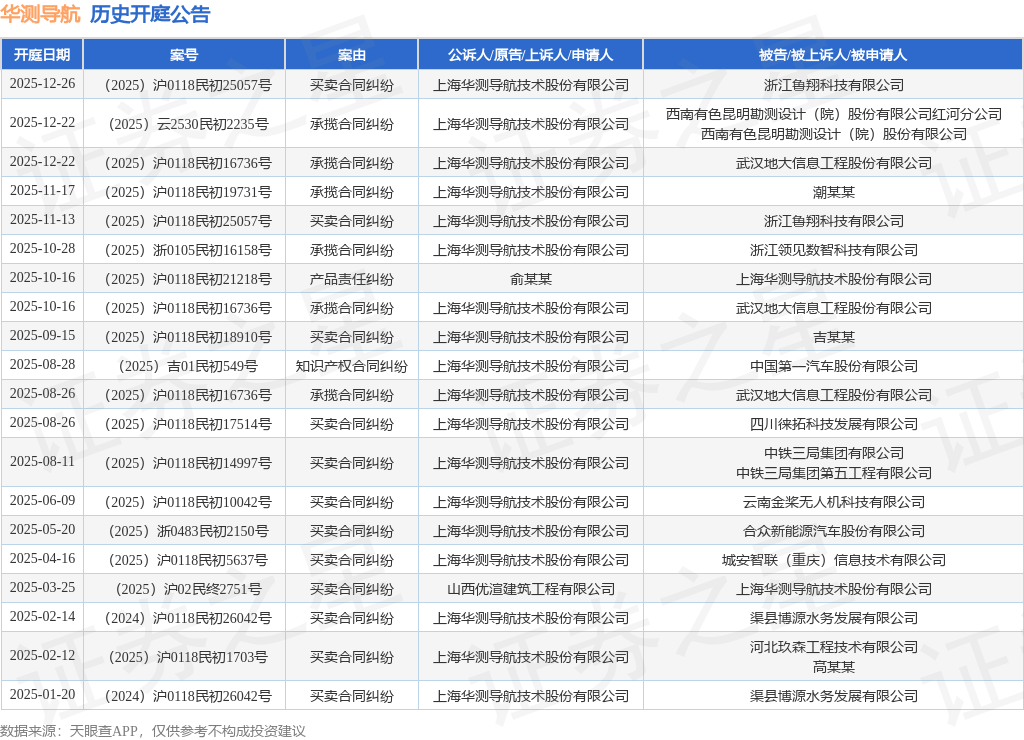Select the date cell 2025-01-20
The width and height of the screenshot is (1024, 740).
click(x=42, y=694)
